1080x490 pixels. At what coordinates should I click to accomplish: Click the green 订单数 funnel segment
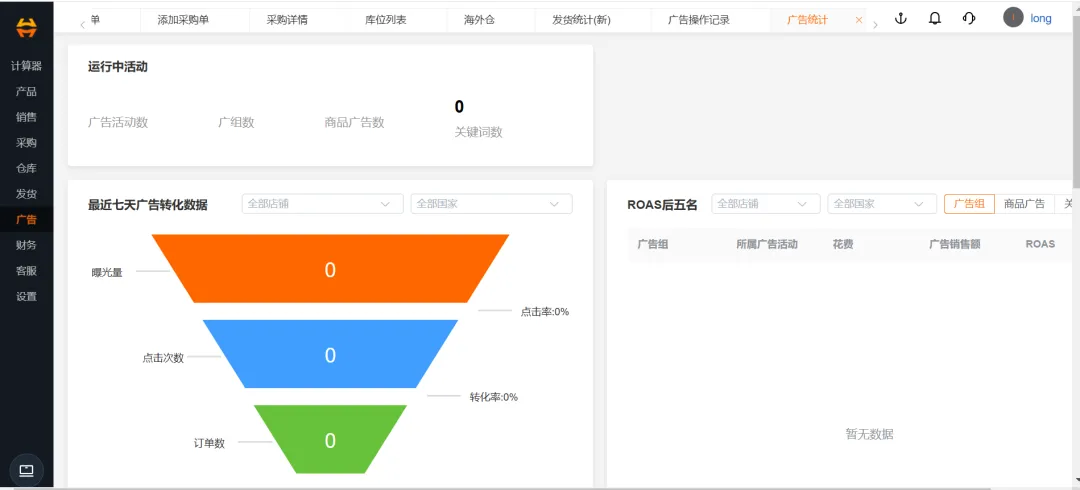pyautogui.click(x=330, y=440)
